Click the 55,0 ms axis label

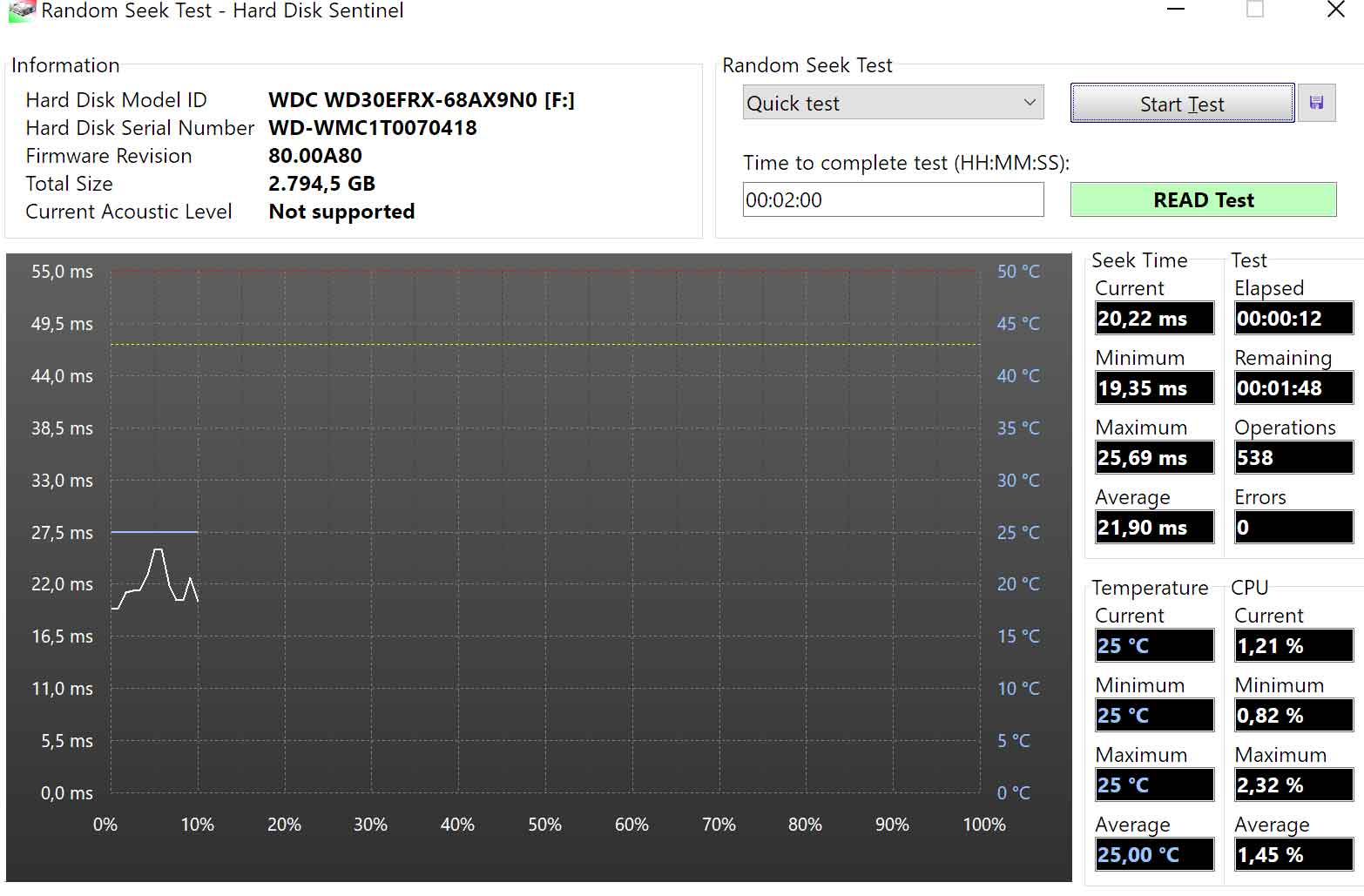coord(62,272)
